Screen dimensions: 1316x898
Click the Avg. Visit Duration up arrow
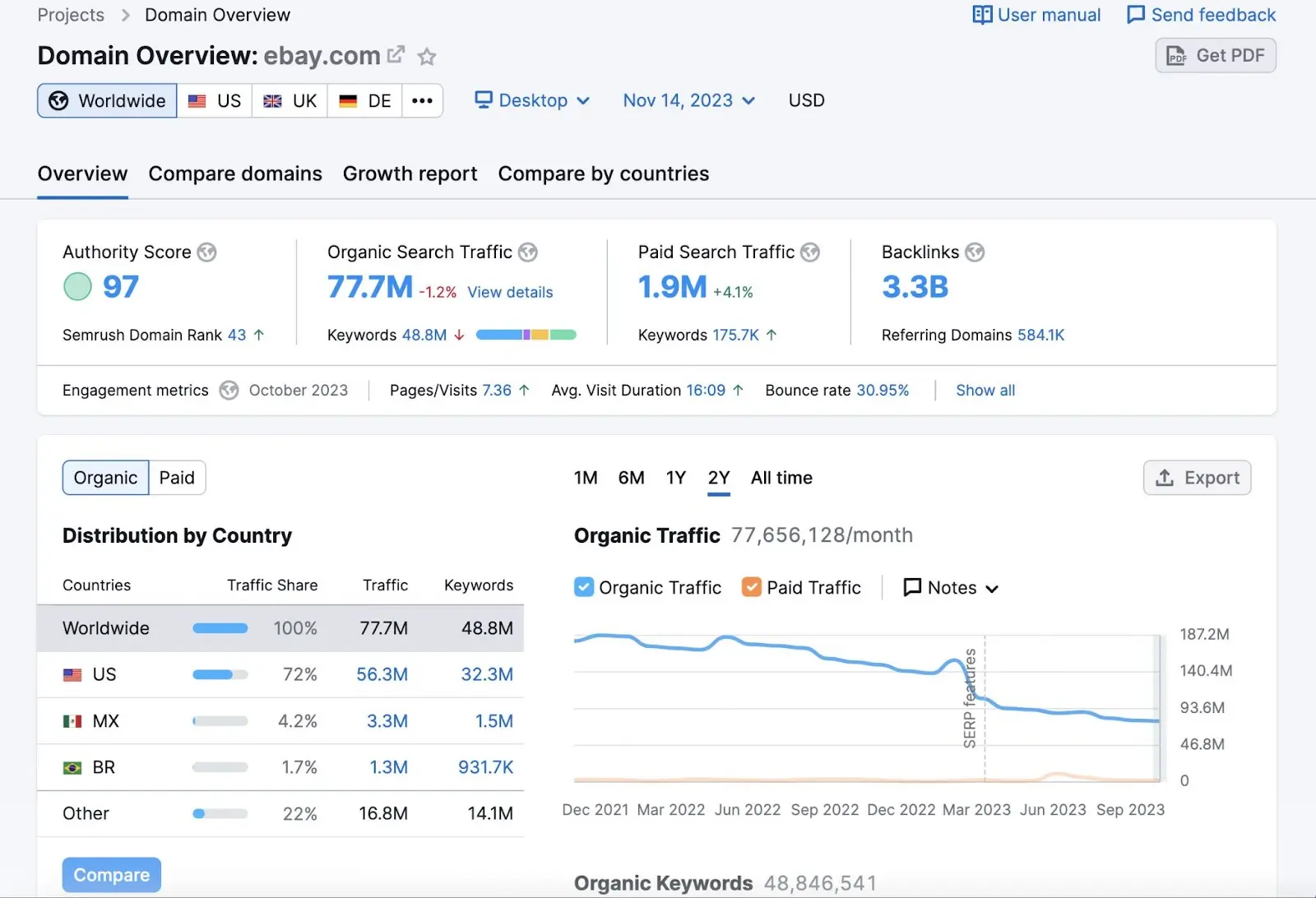[x=738, y=391]
